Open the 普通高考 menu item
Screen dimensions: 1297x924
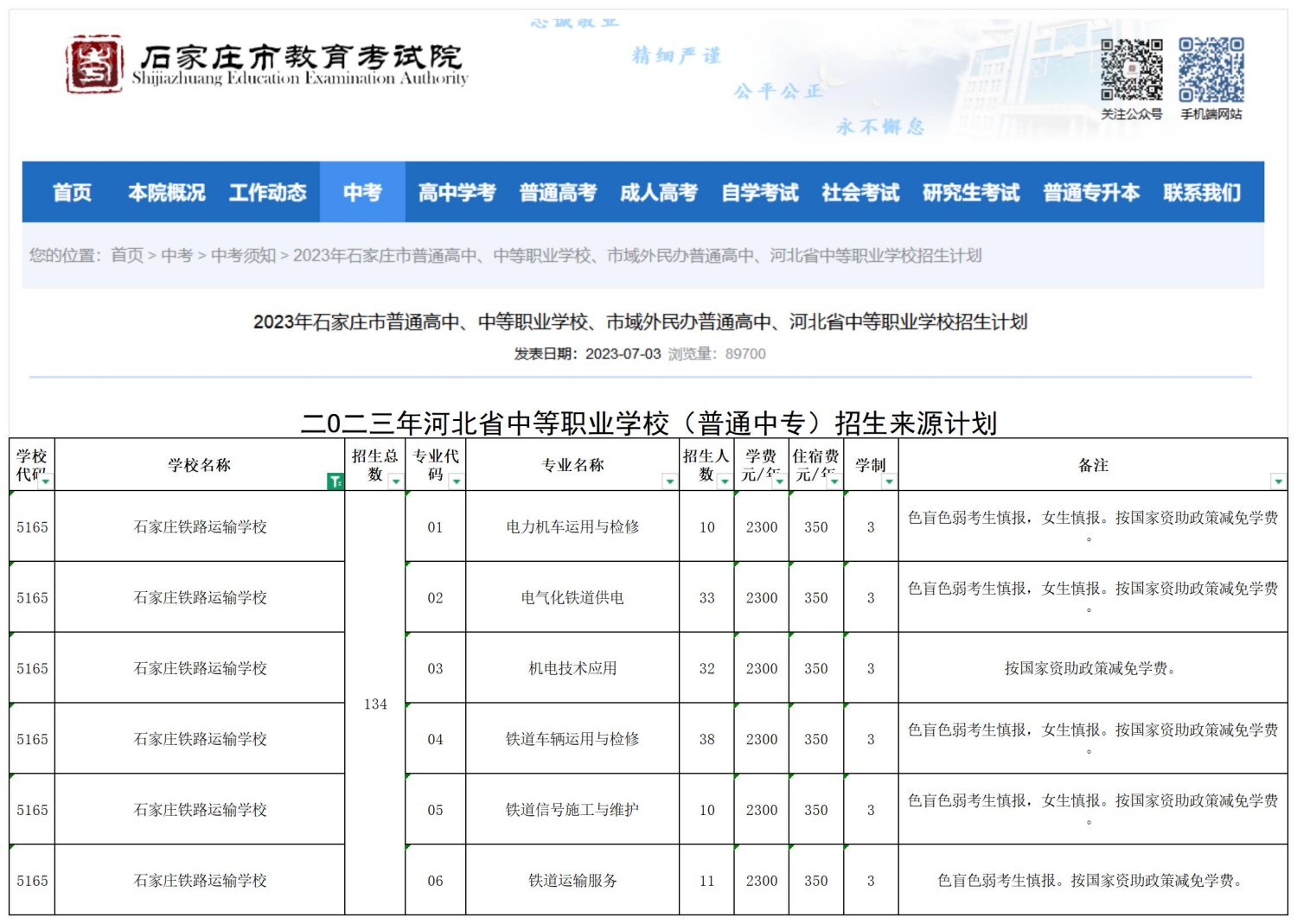[x=558, y=192]
